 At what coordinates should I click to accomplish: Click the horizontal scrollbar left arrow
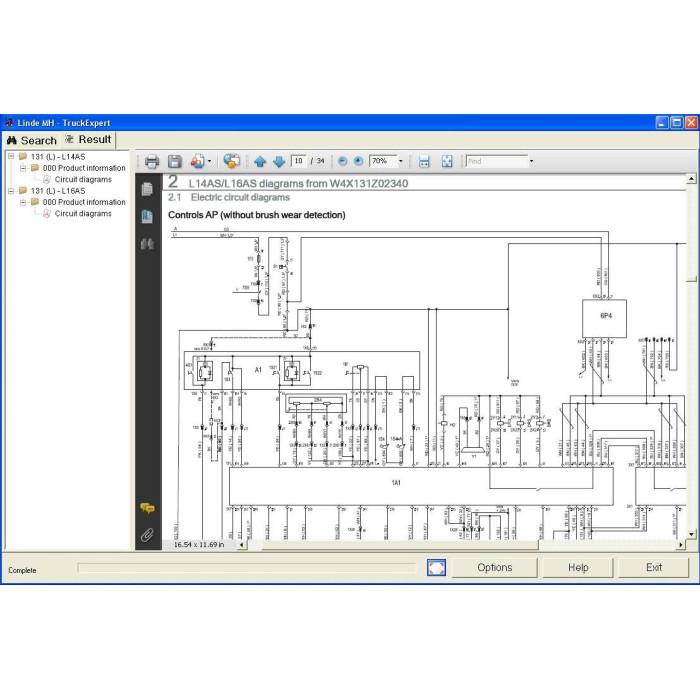pos(242,545)
